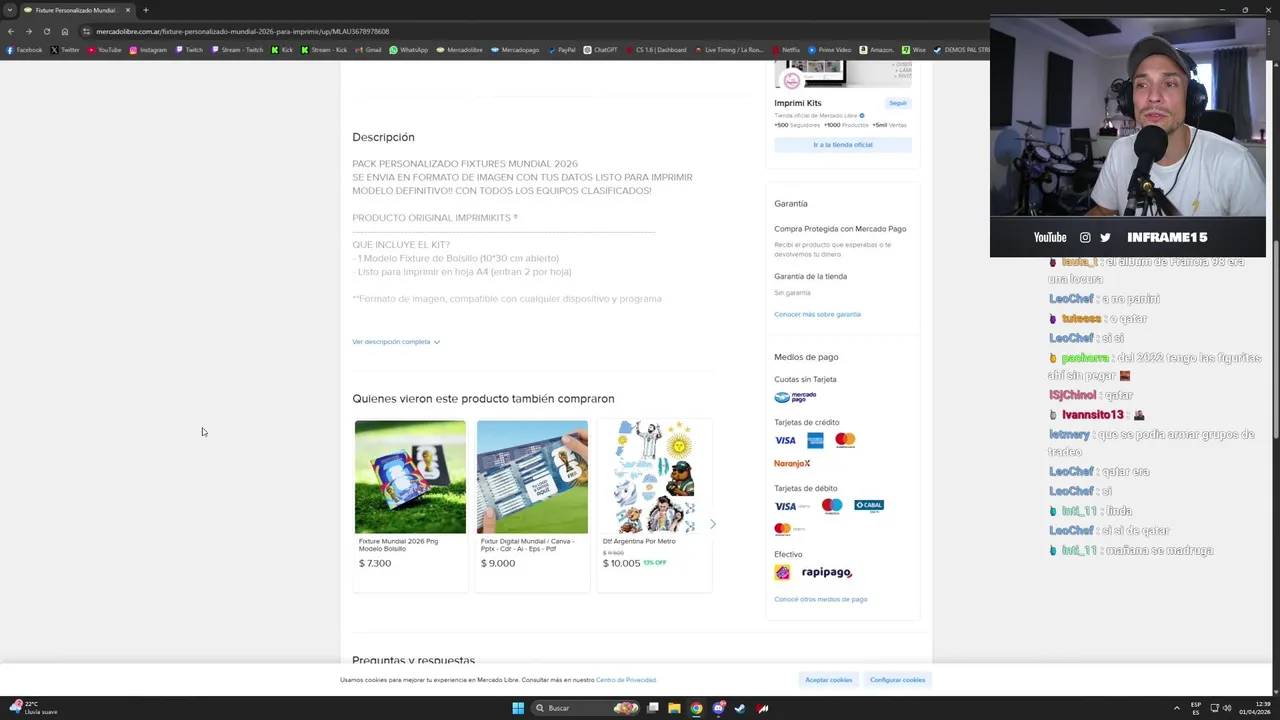Open the Mercadolibre bookmark
1280x720 pixels.
(459, 50)
